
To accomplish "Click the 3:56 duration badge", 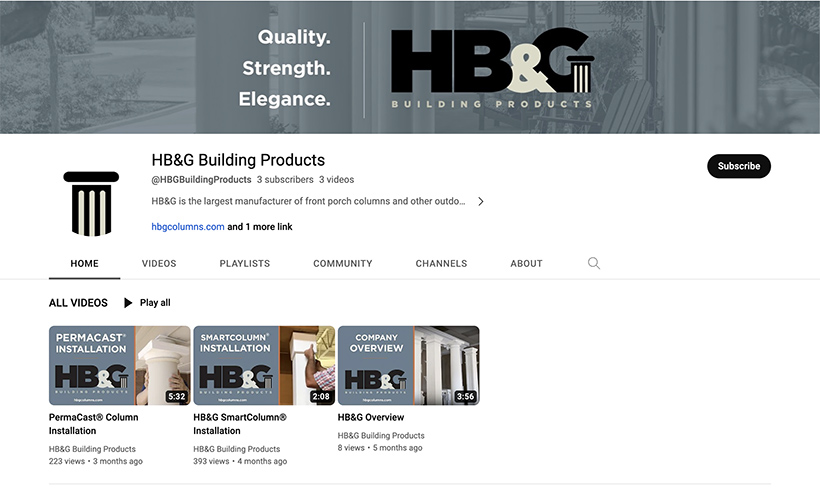I will pyautogui.click(x=465, y=396).
